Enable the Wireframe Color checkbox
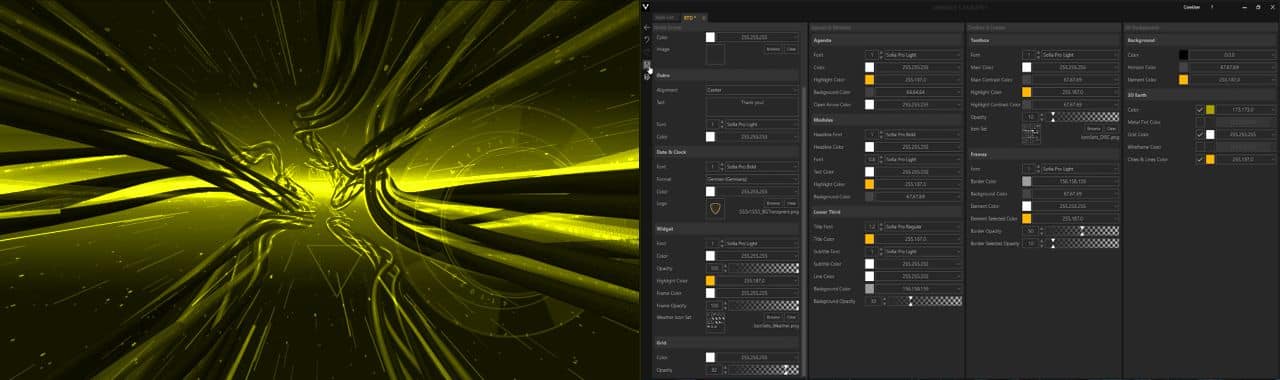Viewport: 1280px width, 380px height. [1200, 146]
